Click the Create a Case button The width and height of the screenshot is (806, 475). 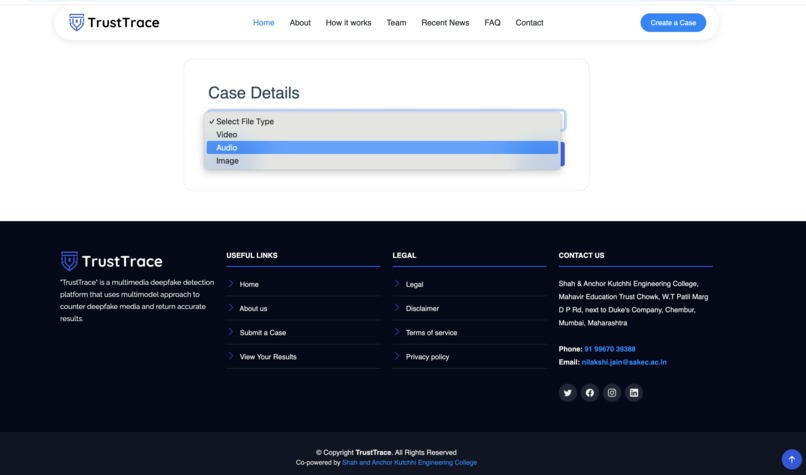pos(673,23)
